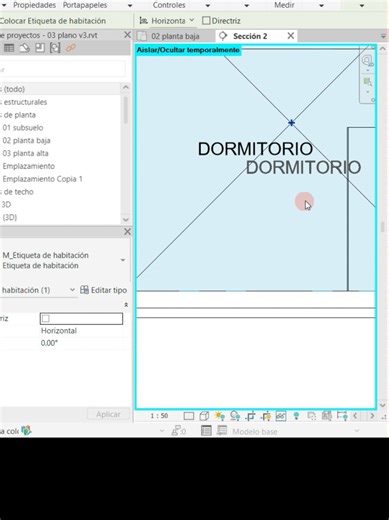Click the Sección 2 tab view icon
Screen dimensions: 389x520
coord(223,36)
